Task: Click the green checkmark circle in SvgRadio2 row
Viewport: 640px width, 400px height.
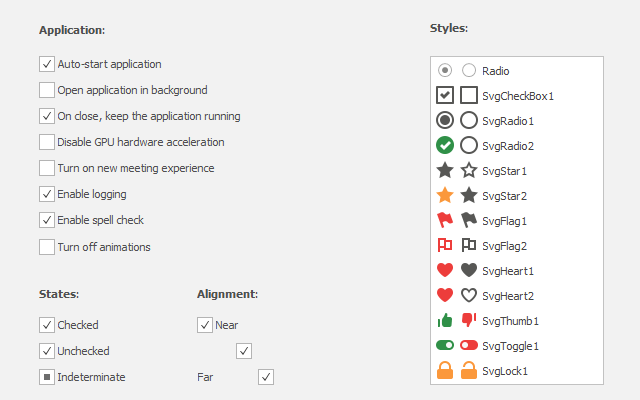Action: pos(445,145)
